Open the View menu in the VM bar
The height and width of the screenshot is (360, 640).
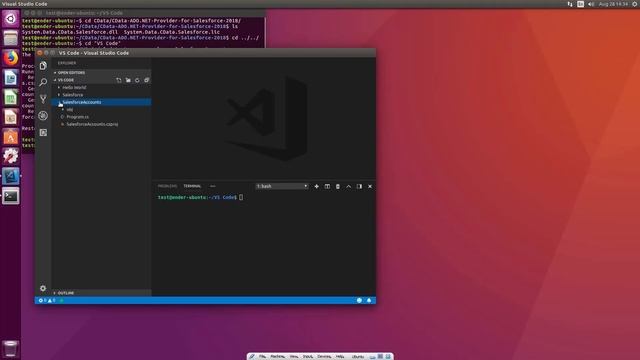(294, 356)
